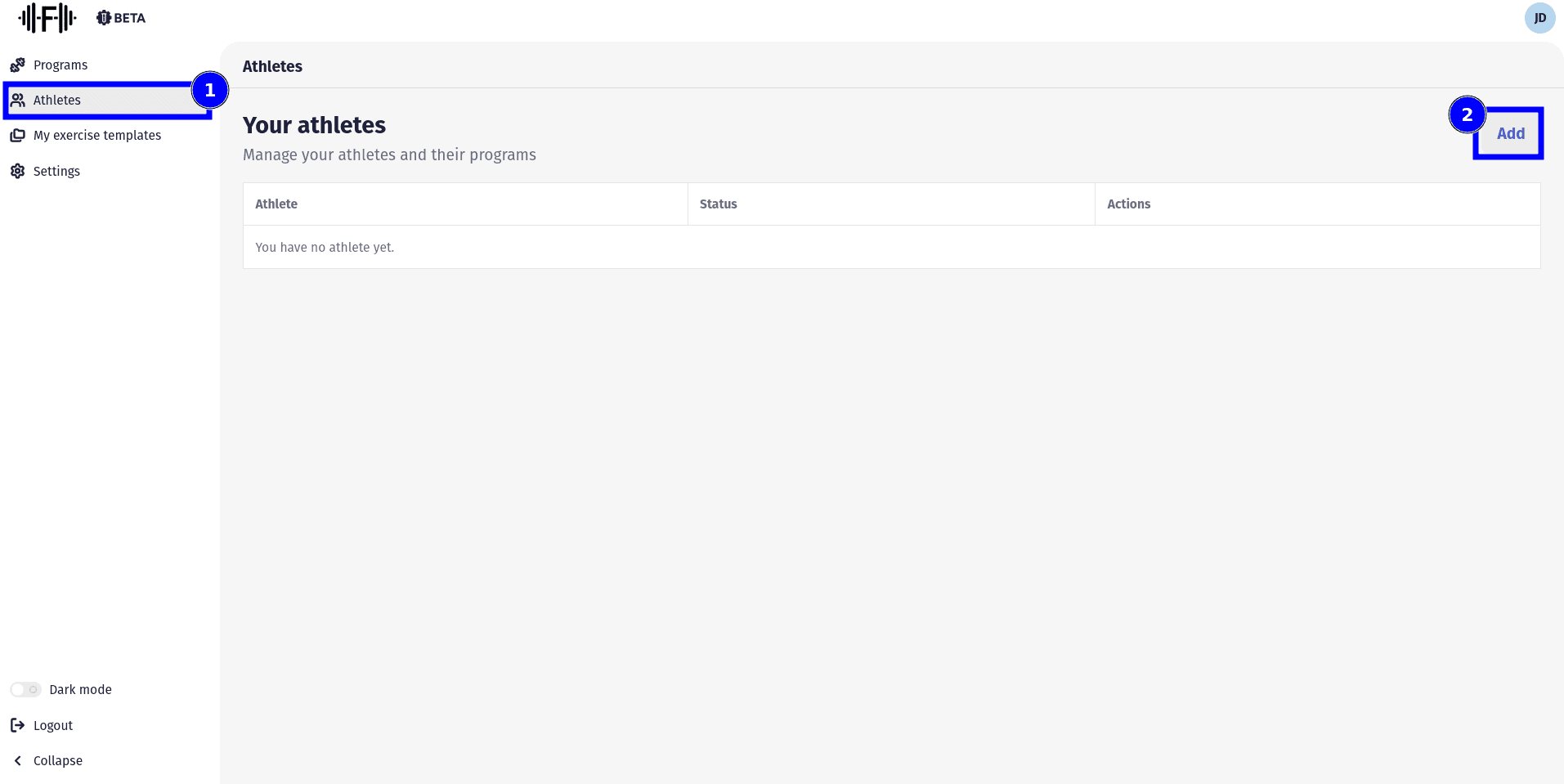
Task: Toggle the Dark mode switch
Action: 25,690
